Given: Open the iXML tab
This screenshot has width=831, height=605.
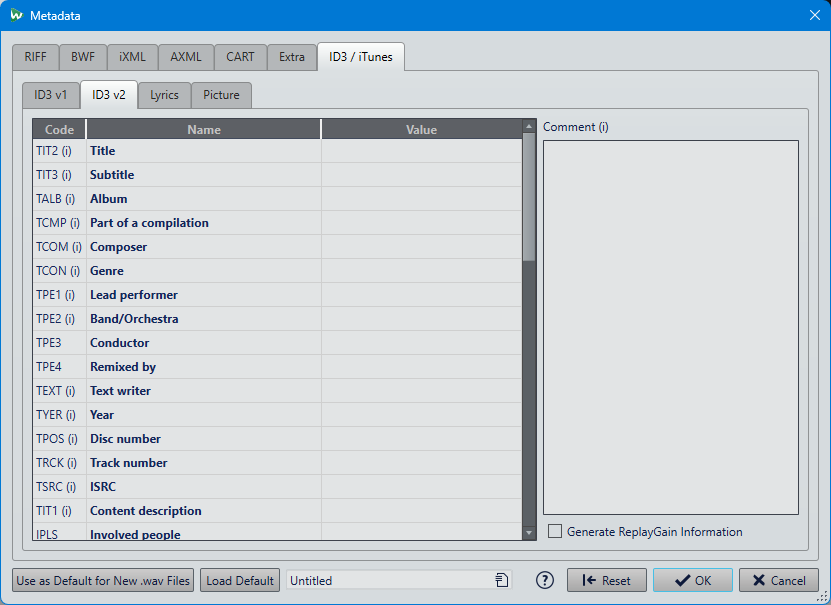Looking at the screenshot, I should tap(132, 57).
